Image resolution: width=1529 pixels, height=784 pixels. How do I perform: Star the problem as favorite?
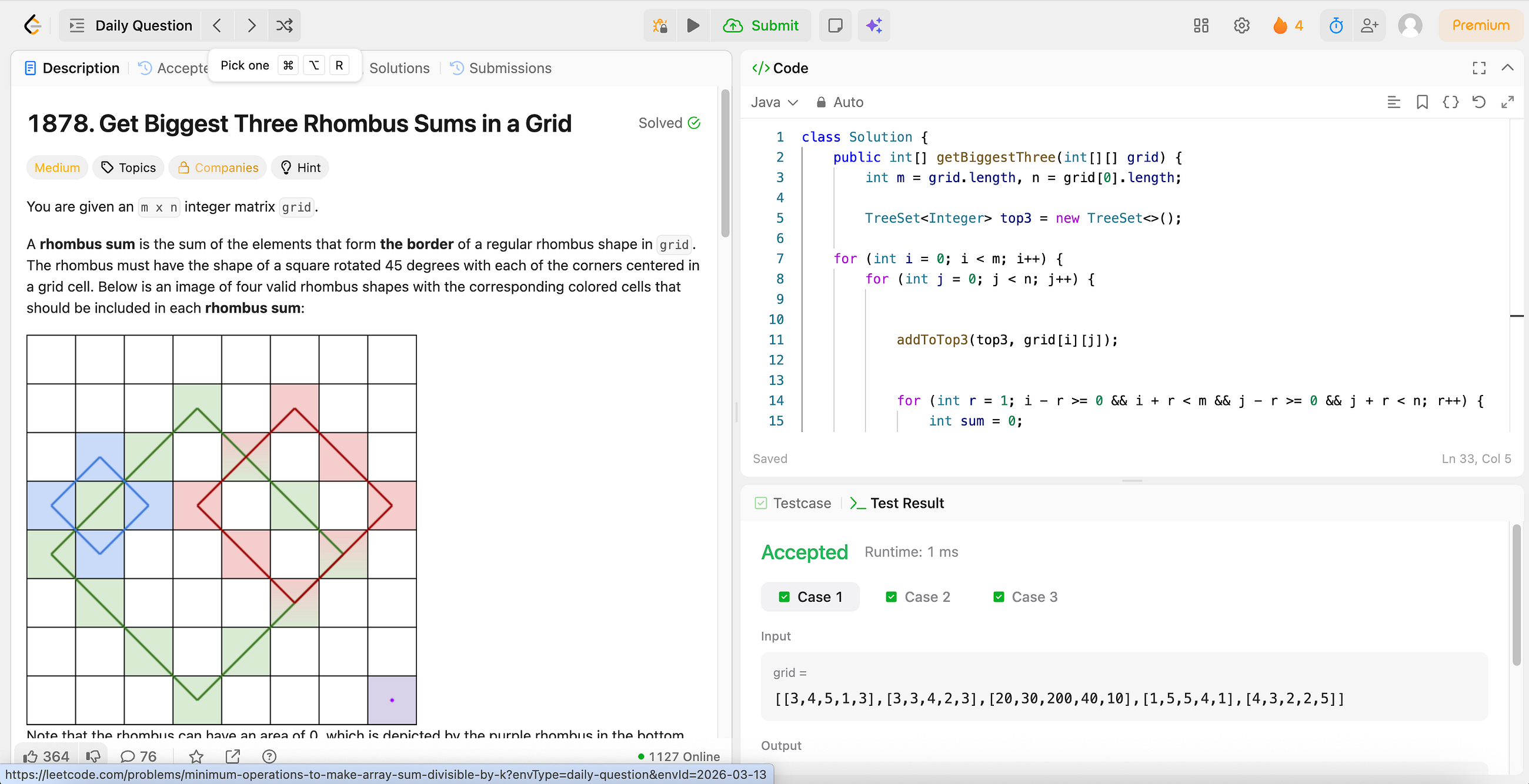[196, 756]
